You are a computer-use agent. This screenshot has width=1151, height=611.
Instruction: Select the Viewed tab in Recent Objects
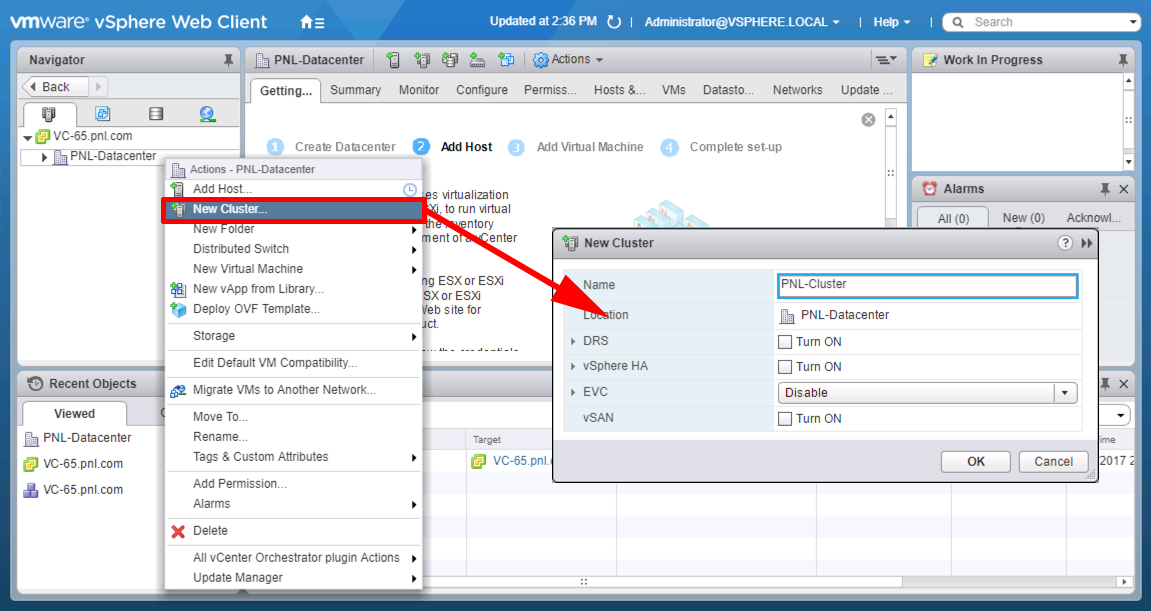[74, 414]
